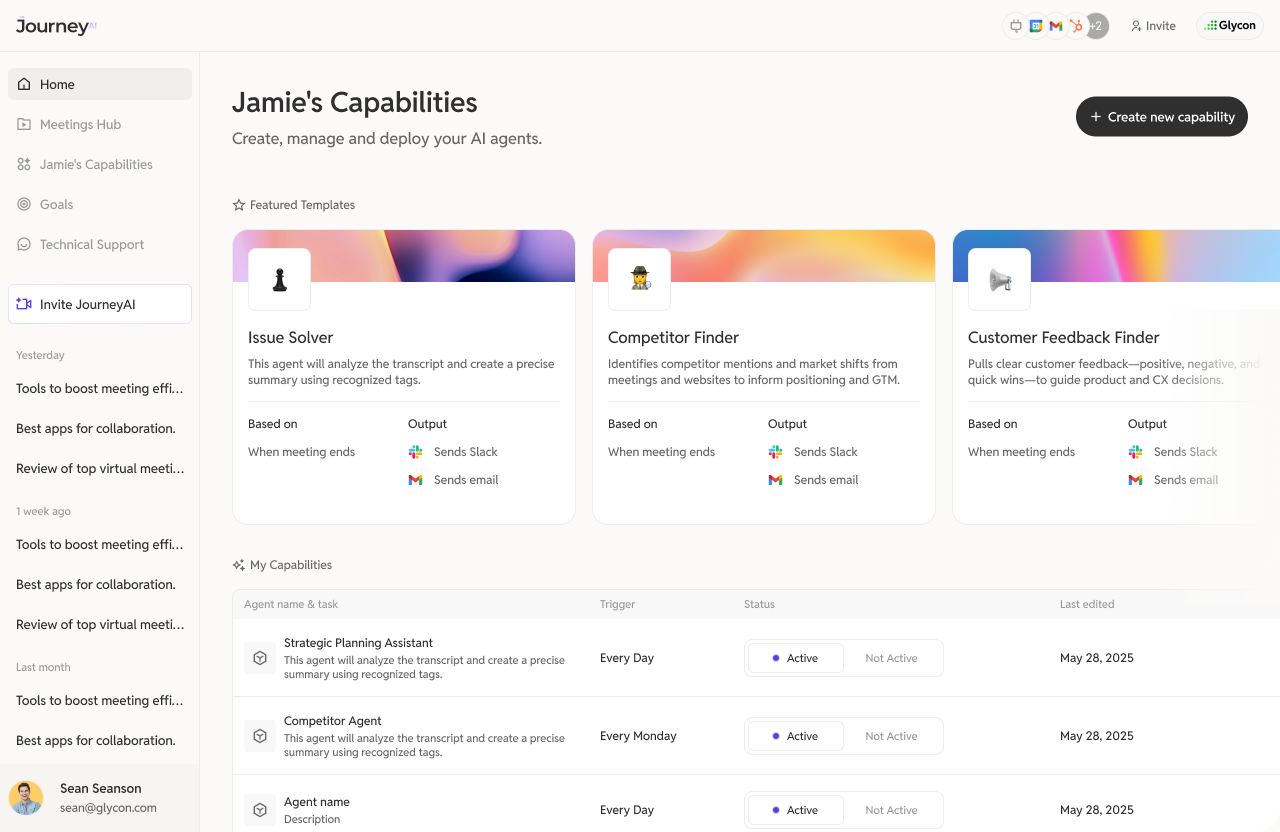The width and height of the screenshot is (1280, 832).
Task: Click the detective icon on Competitor Finder
Action: point(639,280)
